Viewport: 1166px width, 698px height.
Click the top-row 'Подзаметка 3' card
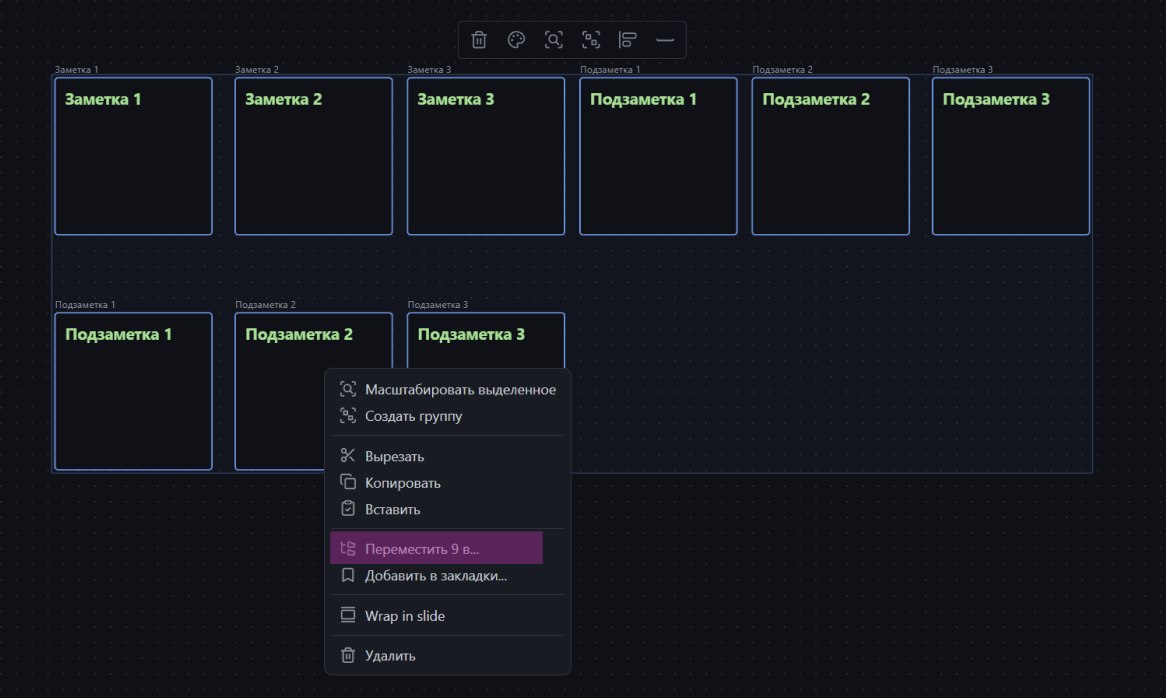click(x=1010, y=156)
